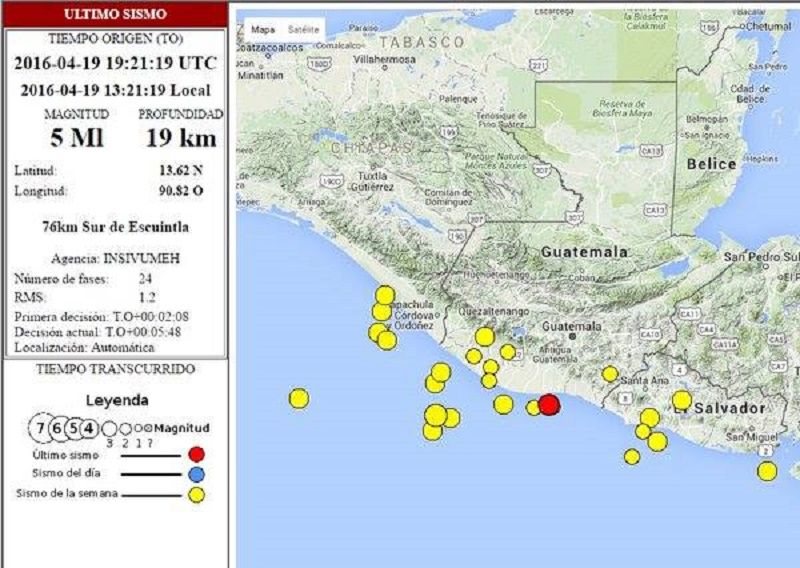The height and width of the screenshot is (568, 800).
Task: Click the Belice country label on map
Action: (710, 163)
